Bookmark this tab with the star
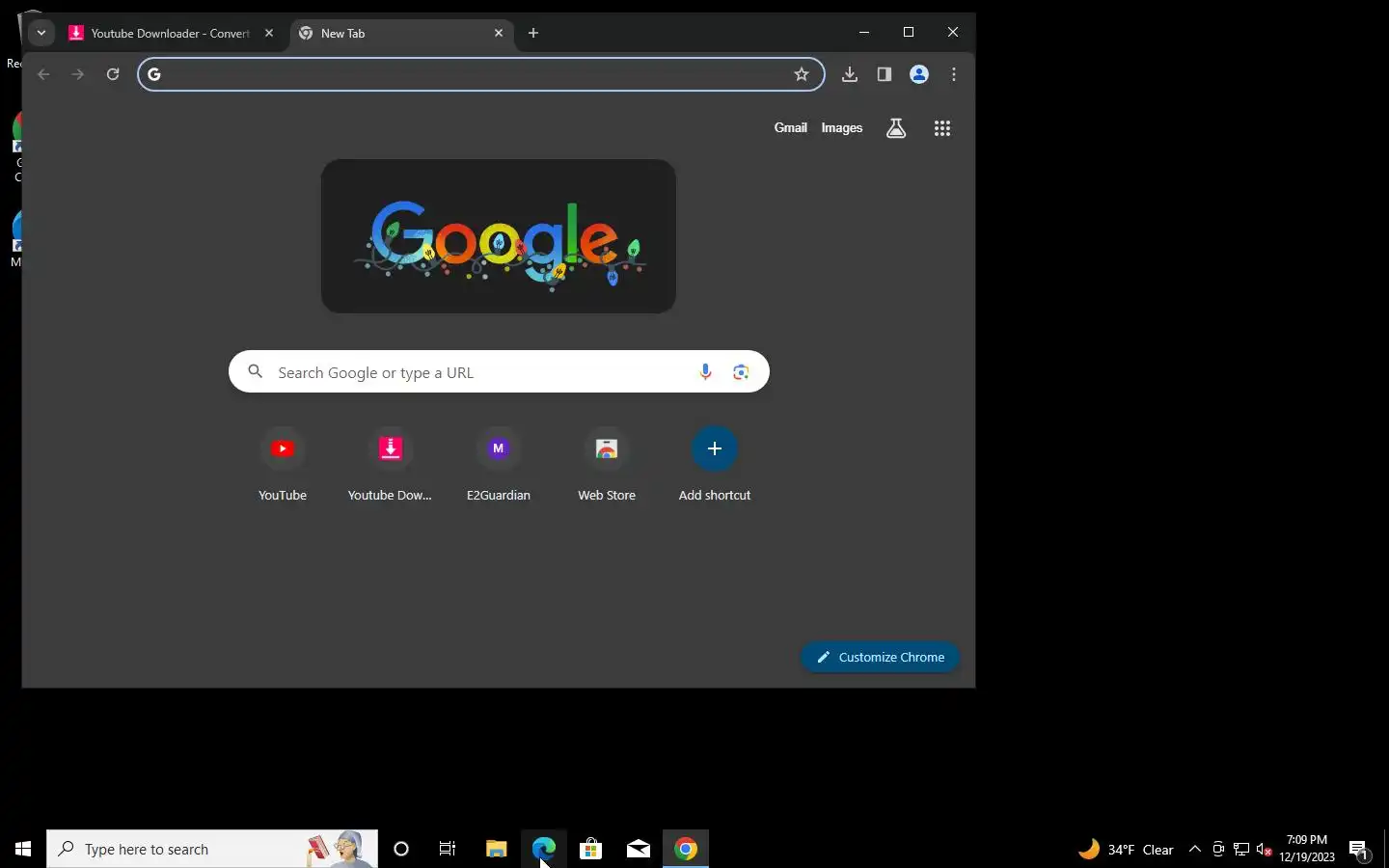The height and width of the screenshot is (868, 1389). 802,74
